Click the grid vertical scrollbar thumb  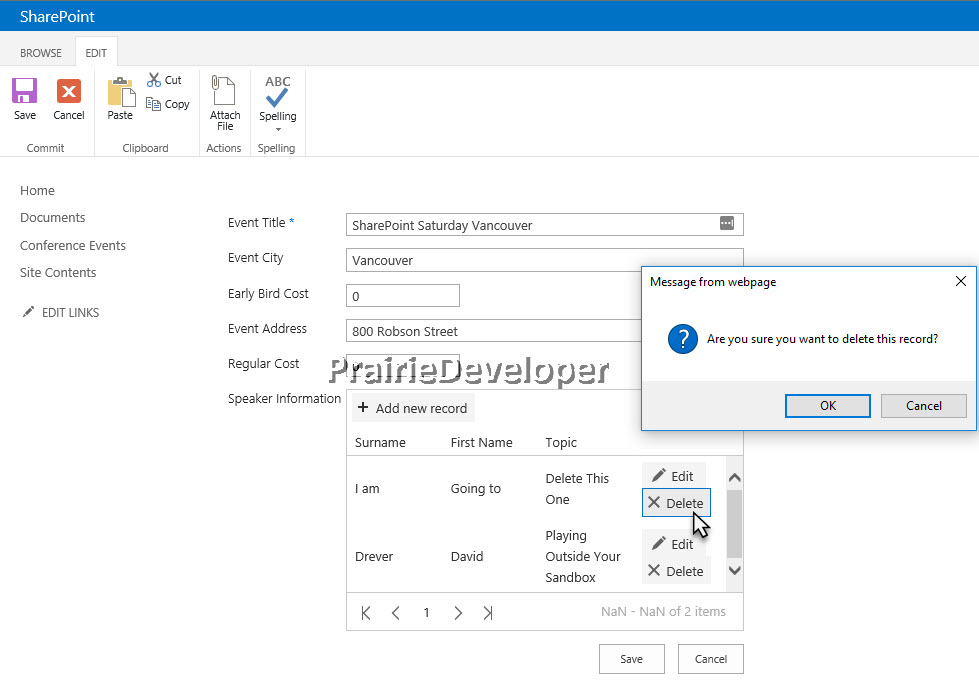coord(735,524)
